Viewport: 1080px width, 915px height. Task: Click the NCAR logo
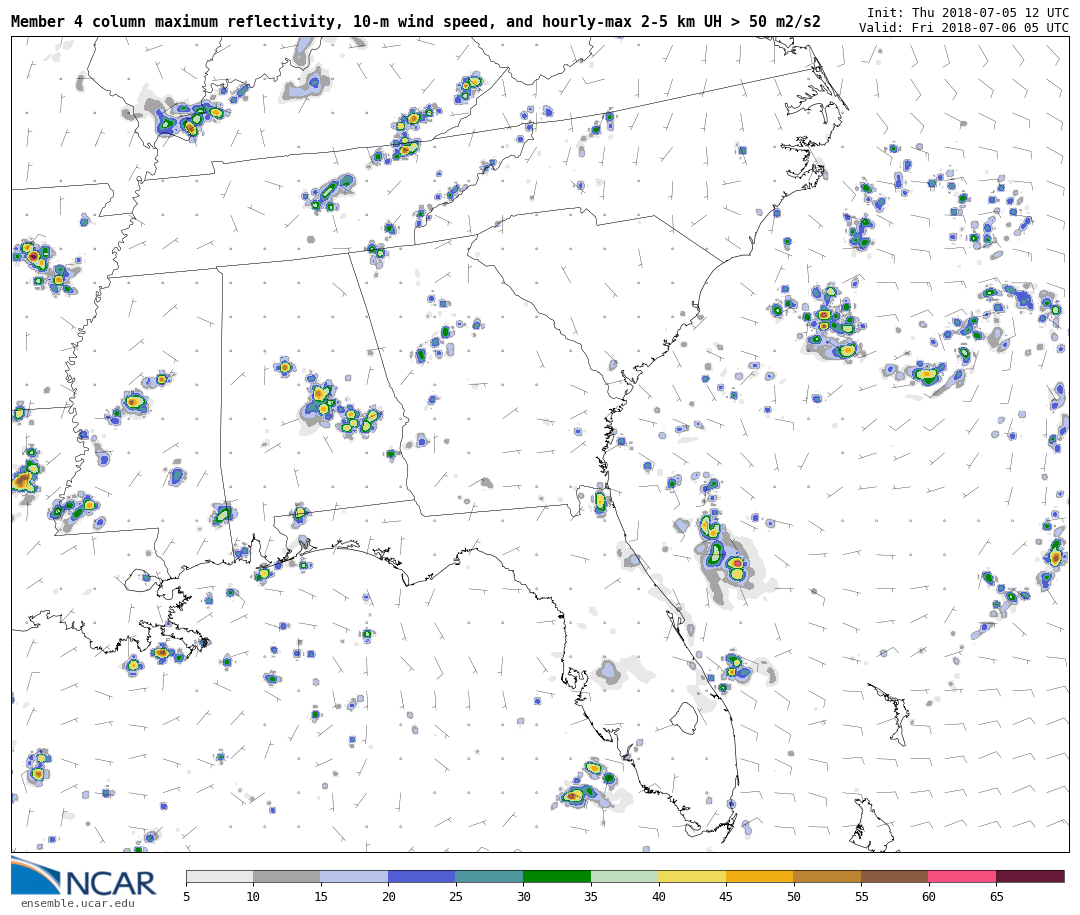point(84,878)
